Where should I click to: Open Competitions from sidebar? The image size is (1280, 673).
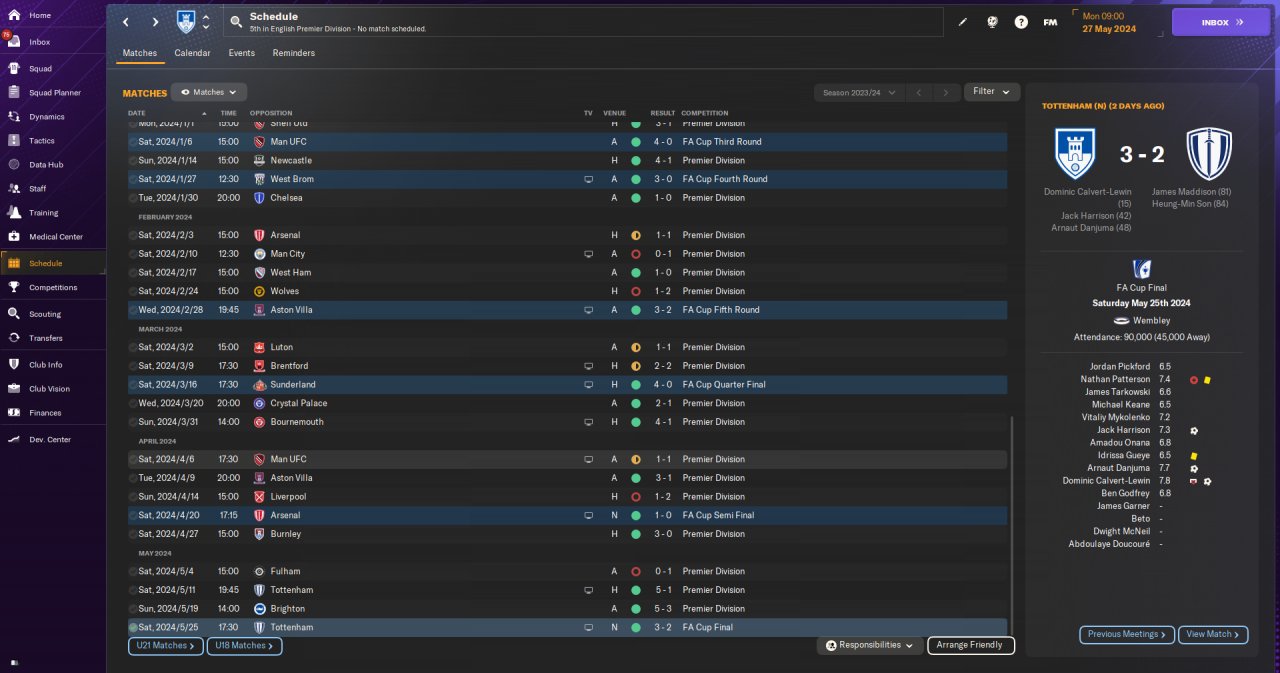point(53,287)
